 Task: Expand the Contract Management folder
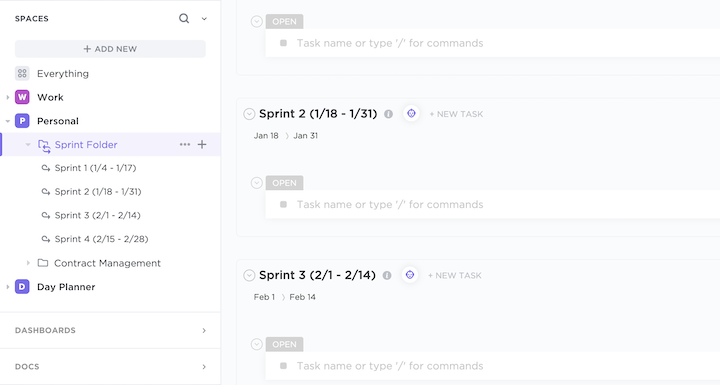[28, 263]
